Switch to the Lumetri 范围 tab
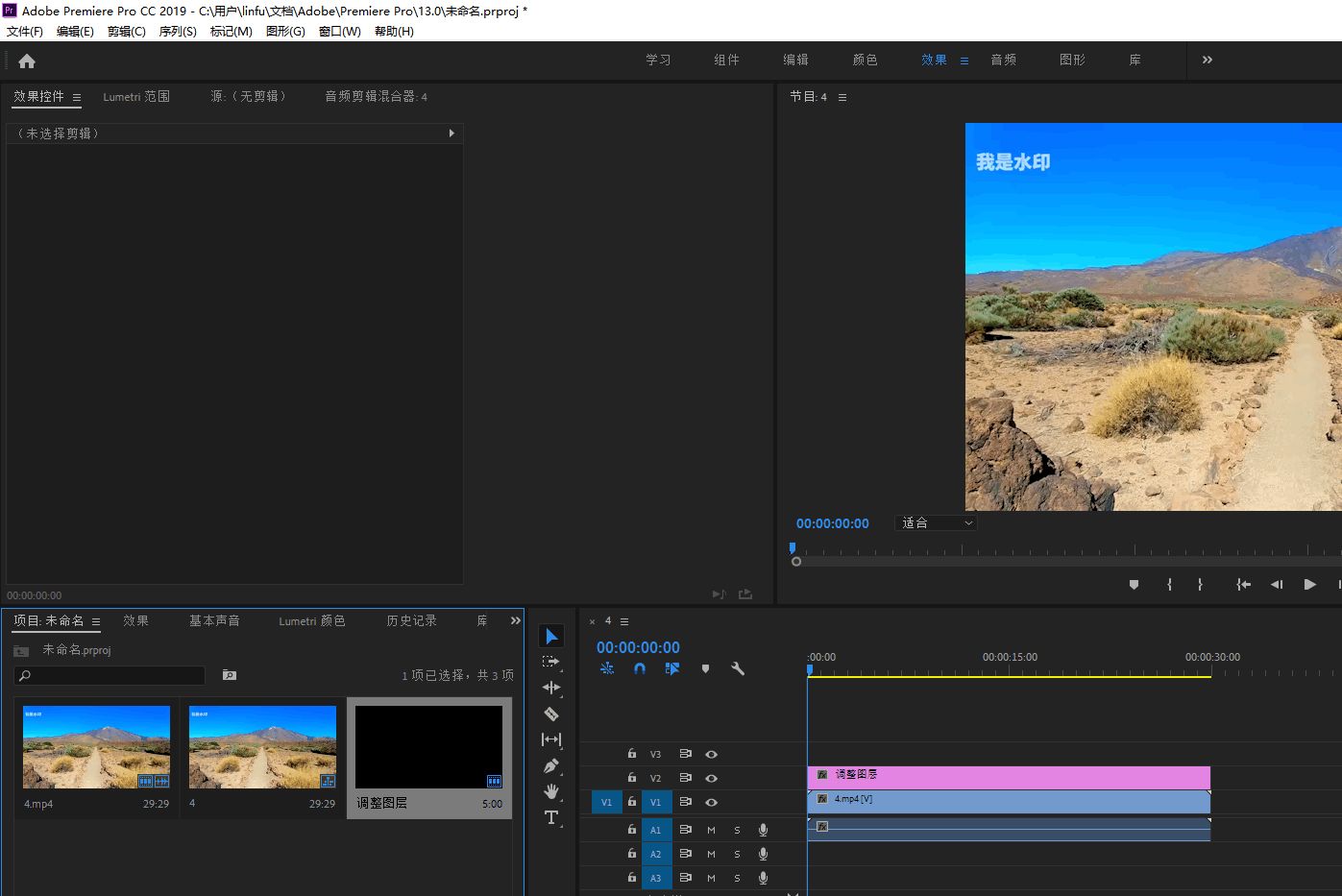Image resolution: width=1342 pixels, height=896 pixels. [136, 97]
